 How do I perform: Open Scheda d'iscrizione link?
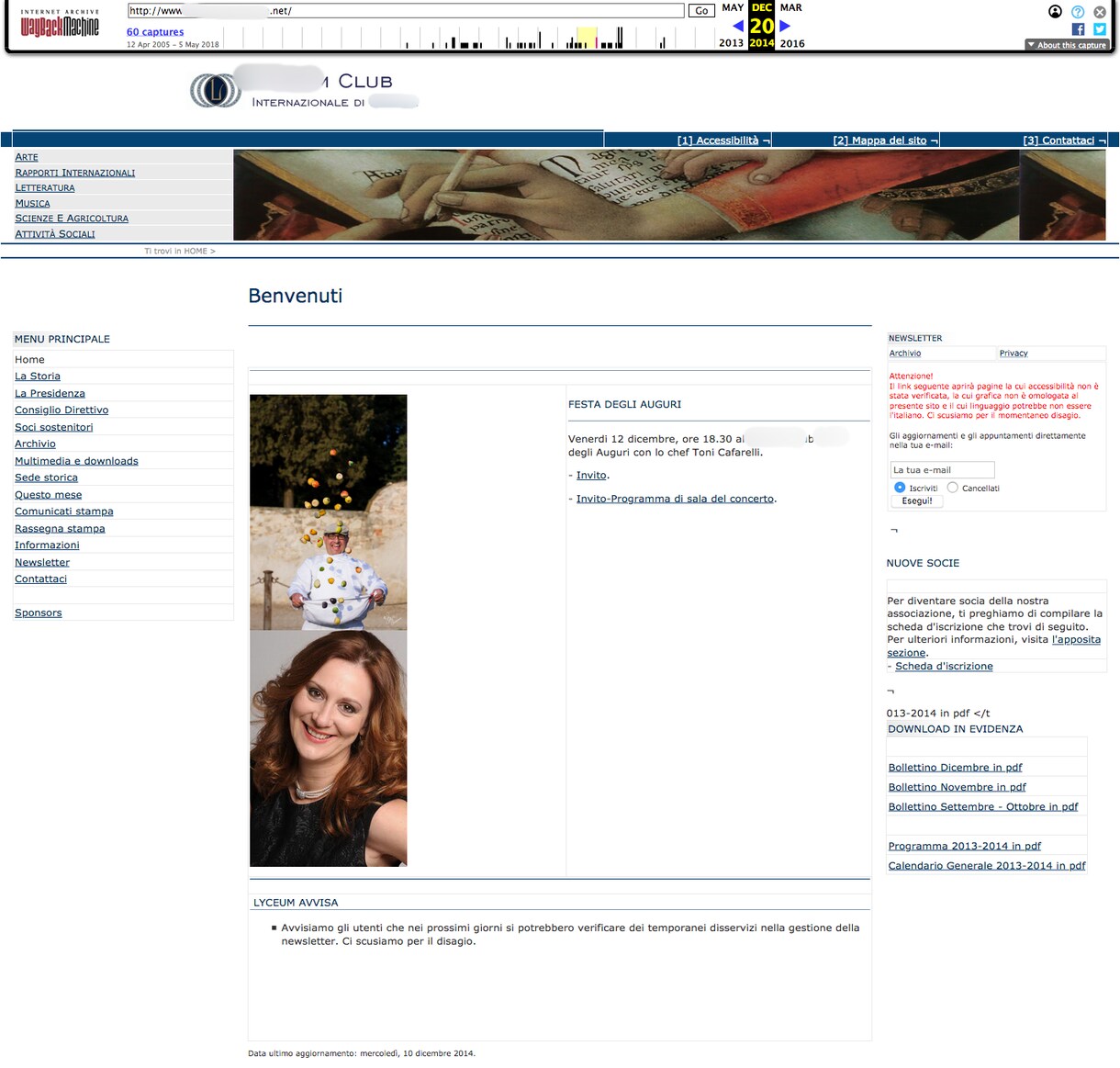(x=944, y=667)
